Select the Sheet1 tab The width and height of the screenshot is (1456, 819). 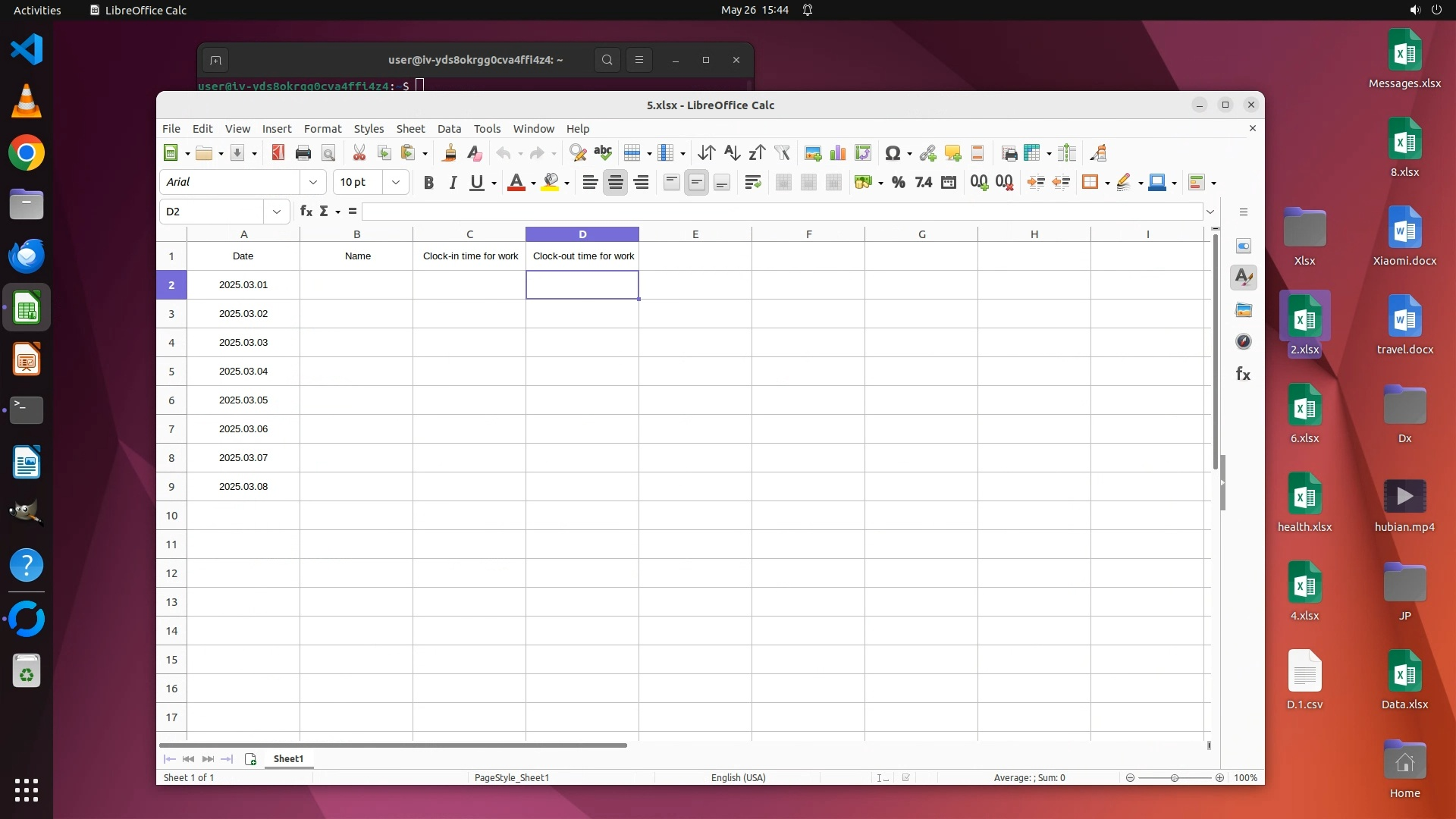point(288,758)
